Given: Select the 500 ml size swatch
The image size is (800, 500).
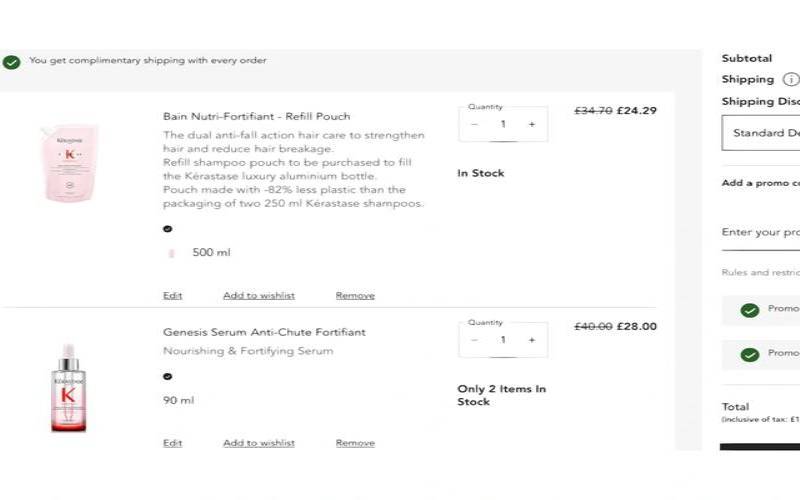Looking at the screenshot, I should click(171, 253).
